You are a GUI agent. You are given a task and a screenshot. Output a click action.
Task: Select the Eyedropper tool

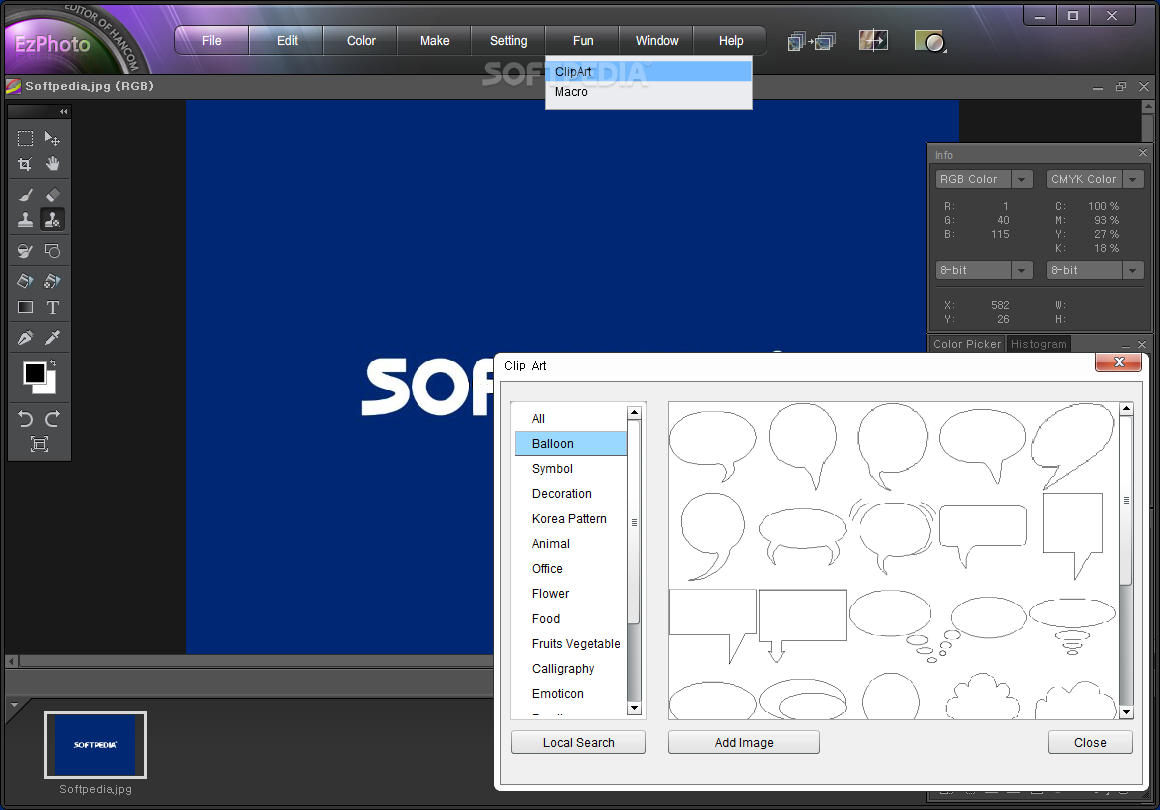53,338
